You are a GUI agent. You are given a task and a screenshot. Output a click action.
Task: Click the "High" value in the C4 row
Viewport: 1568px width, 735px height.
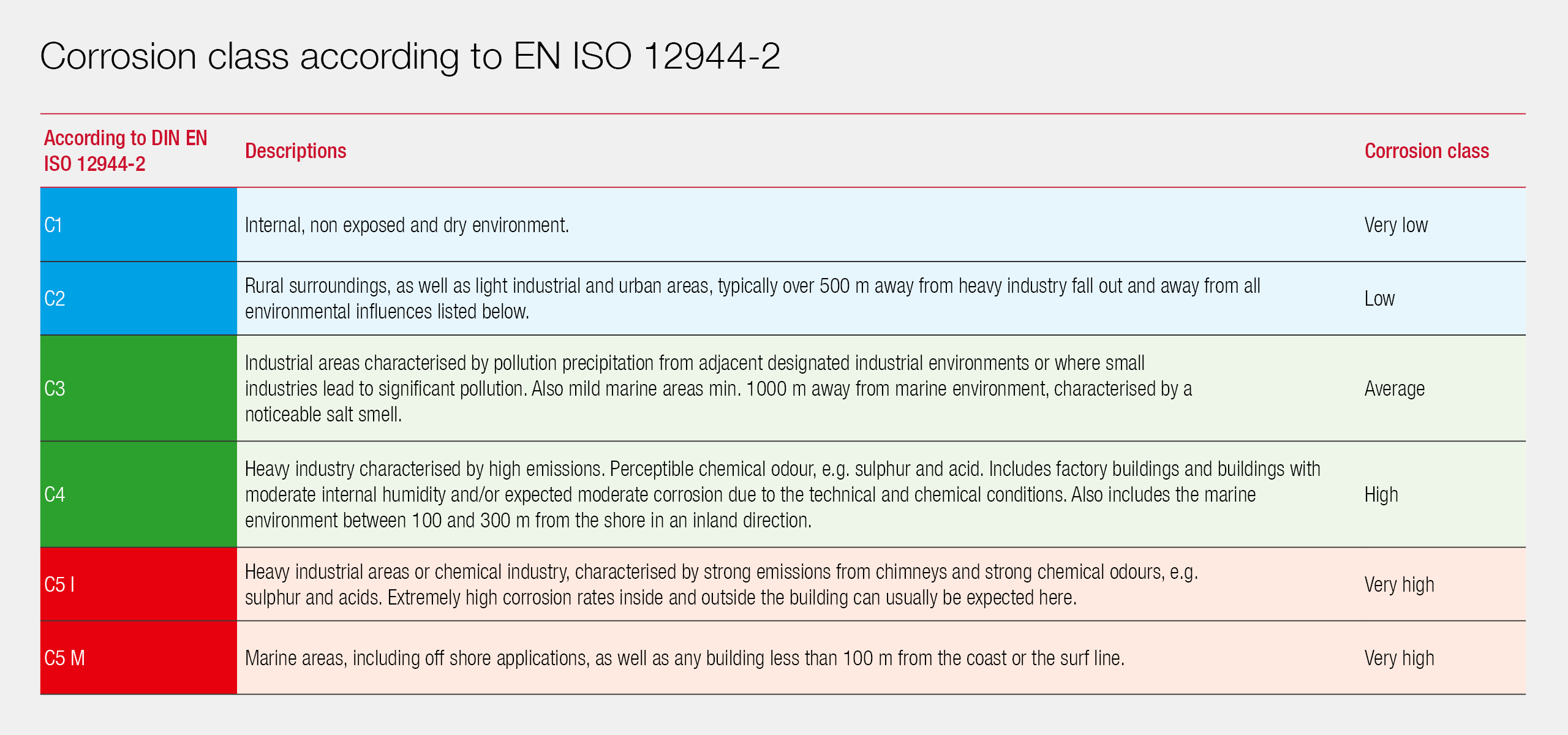(1381, 494)
